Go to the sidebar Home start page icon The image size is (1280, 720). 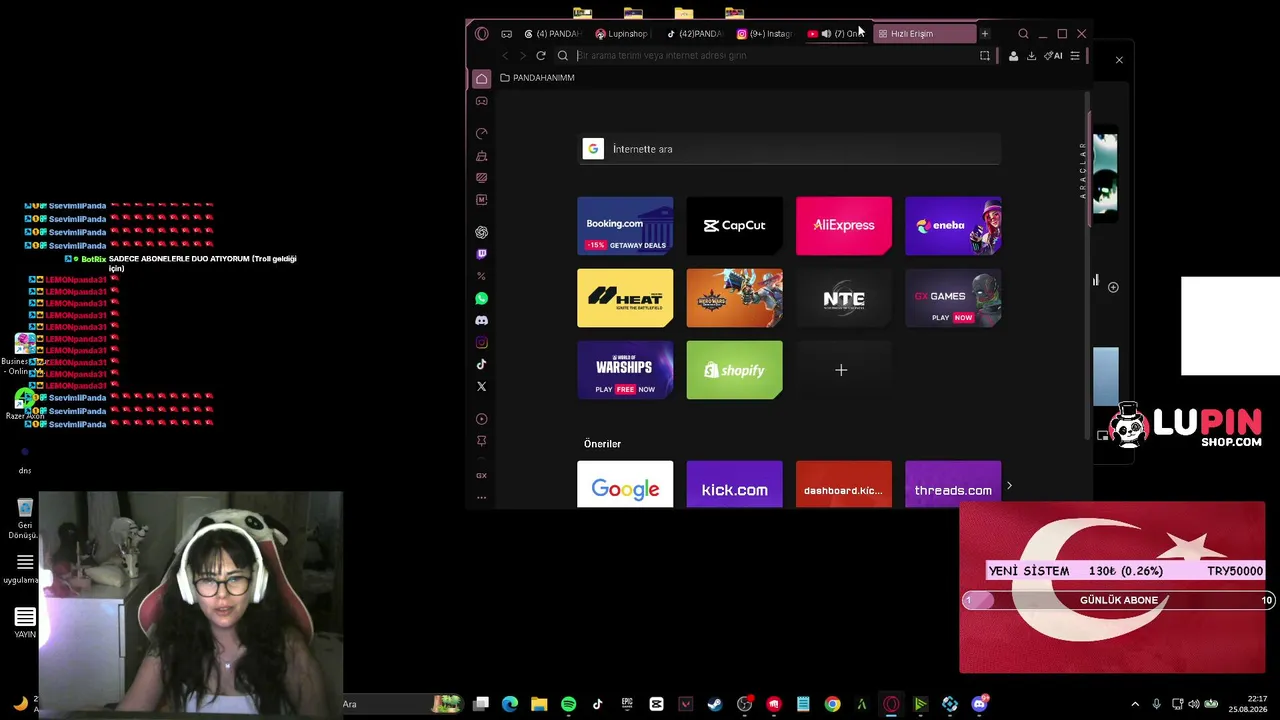[482, 78]
